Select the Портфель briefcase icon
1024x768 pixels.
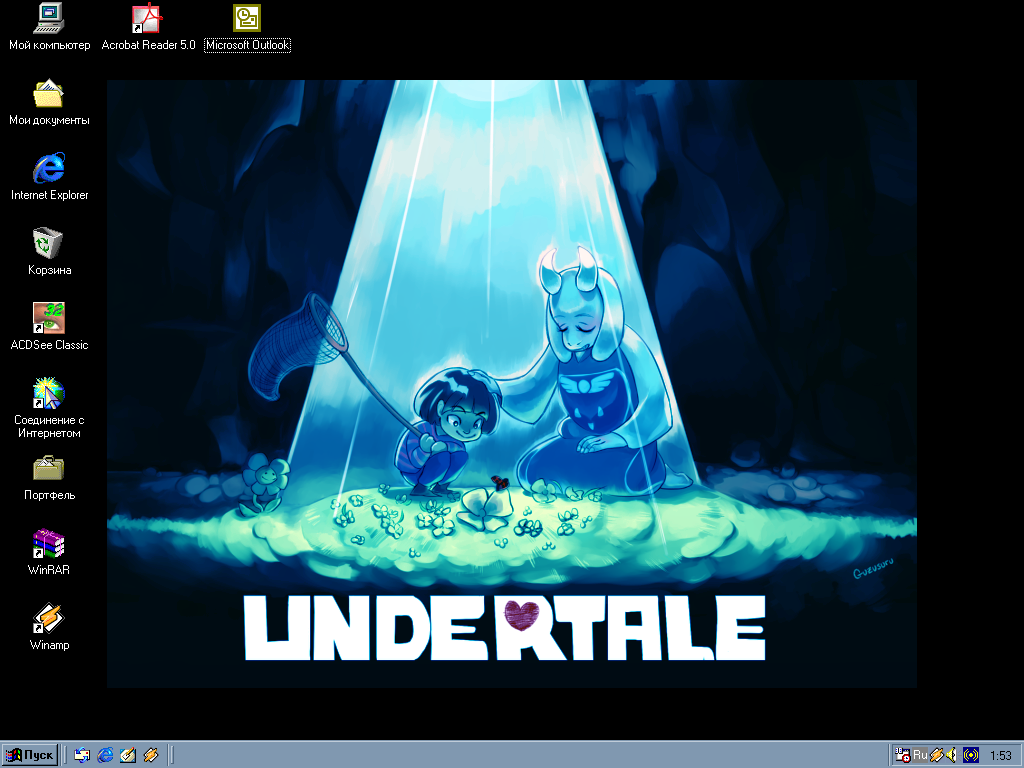pyautogui.click(x=49, y=468)
